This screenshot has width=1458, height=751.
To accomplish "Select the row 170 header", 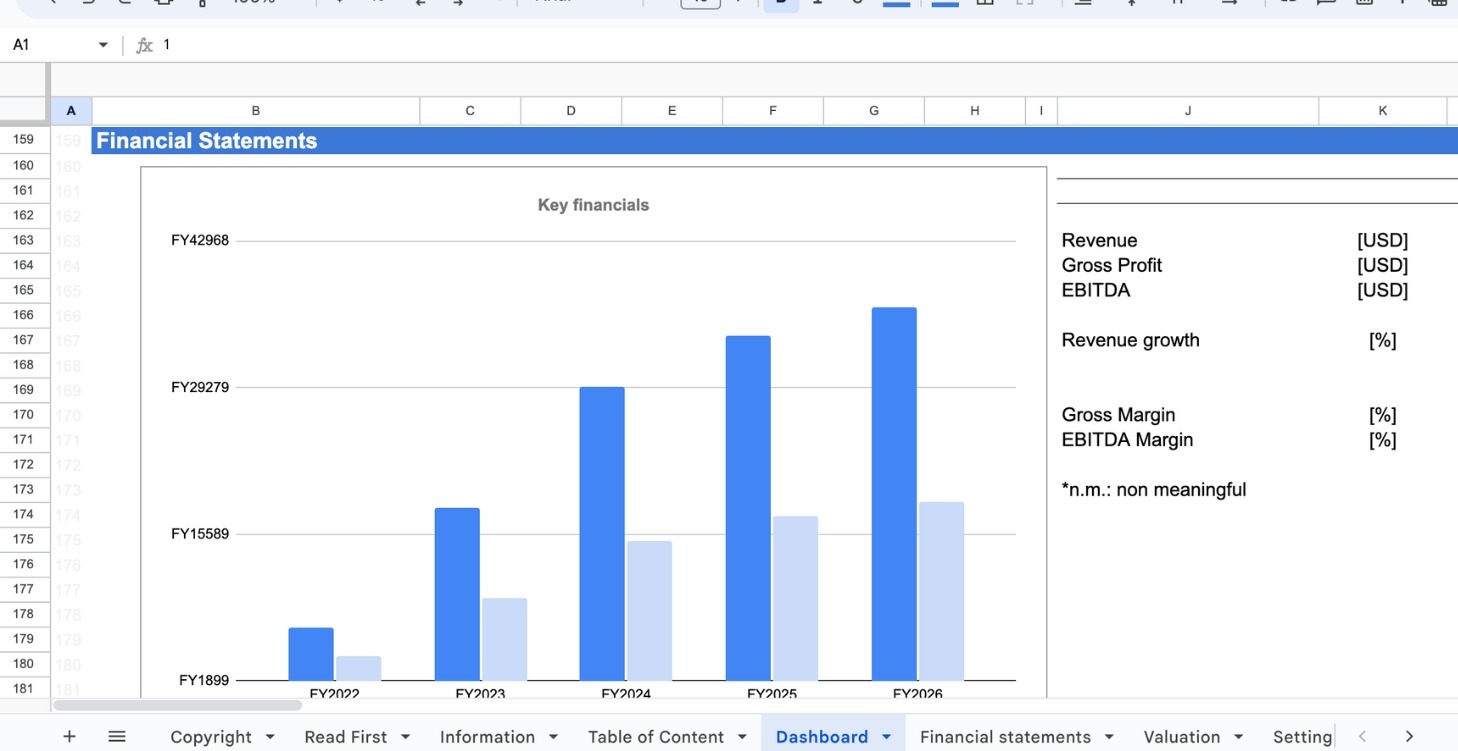I will (23, 415).
